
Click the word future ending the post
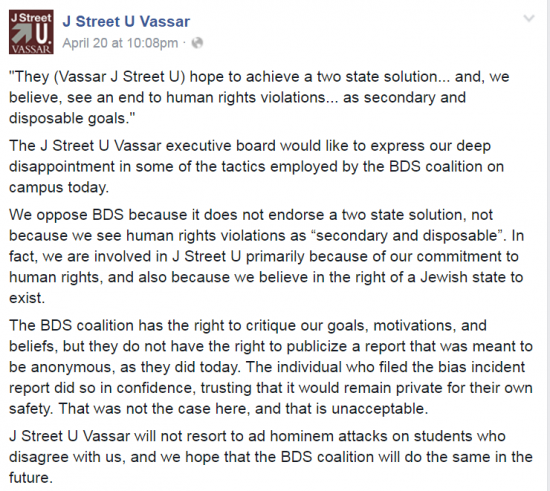click(28, 478)
